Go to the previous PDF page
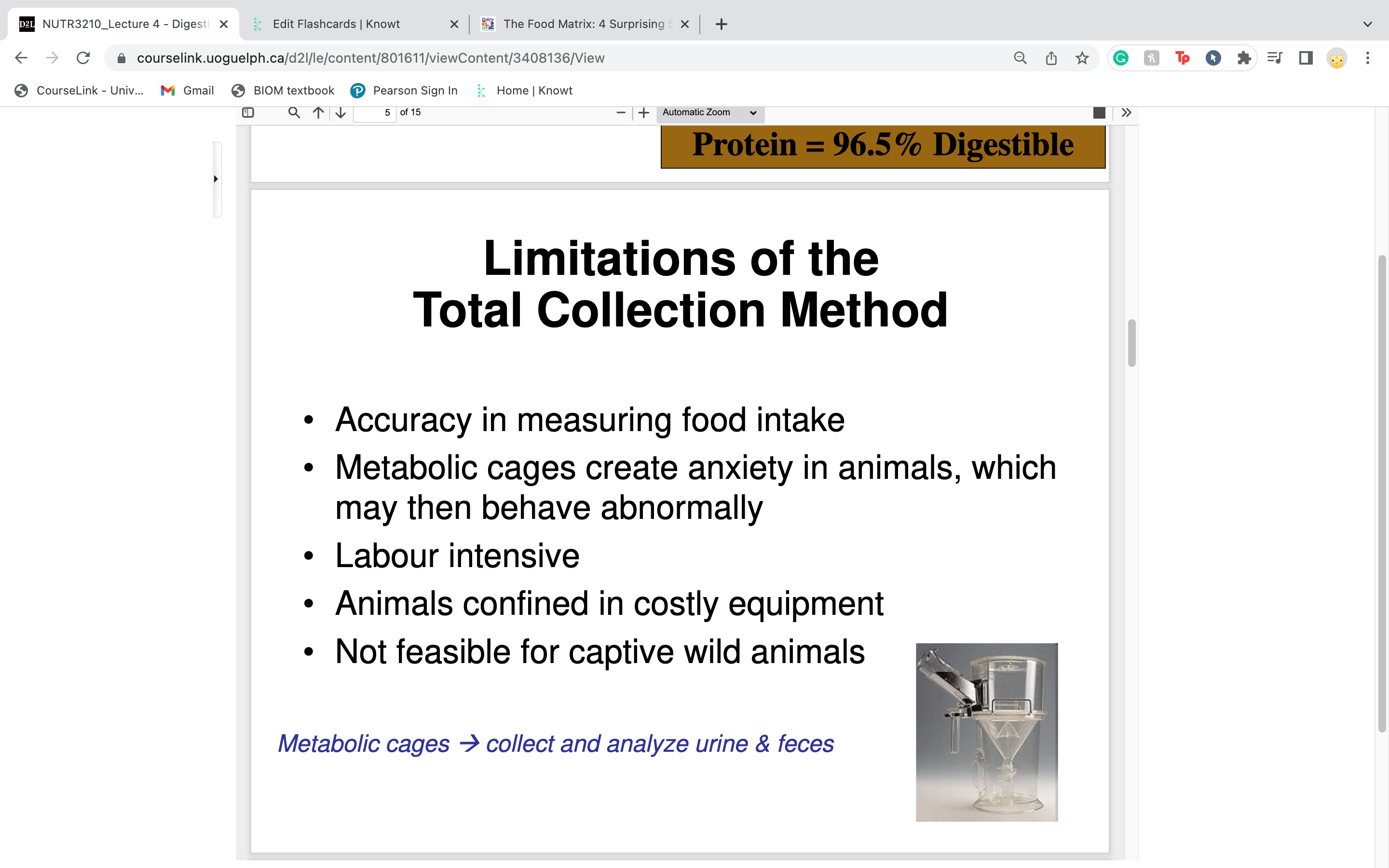Viewport: 1389px width, 868px height. (x=318, y=112)
